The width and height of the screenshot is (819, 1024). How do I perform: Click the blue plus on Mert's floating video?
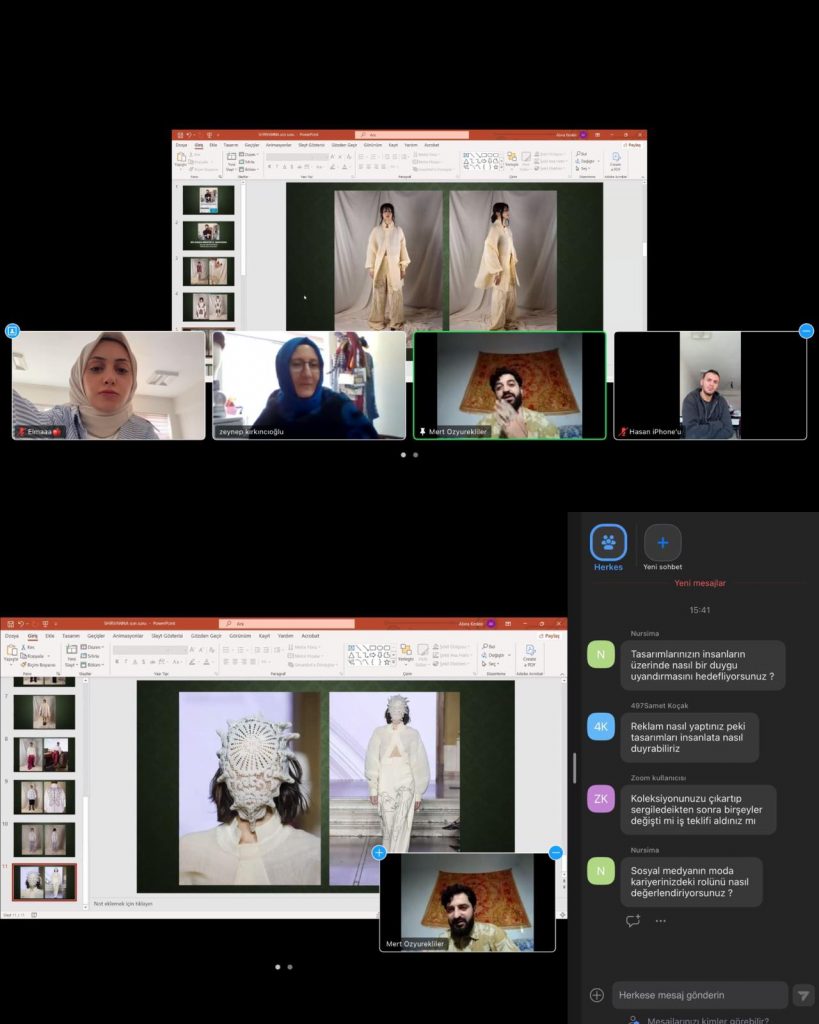[379, 852]
